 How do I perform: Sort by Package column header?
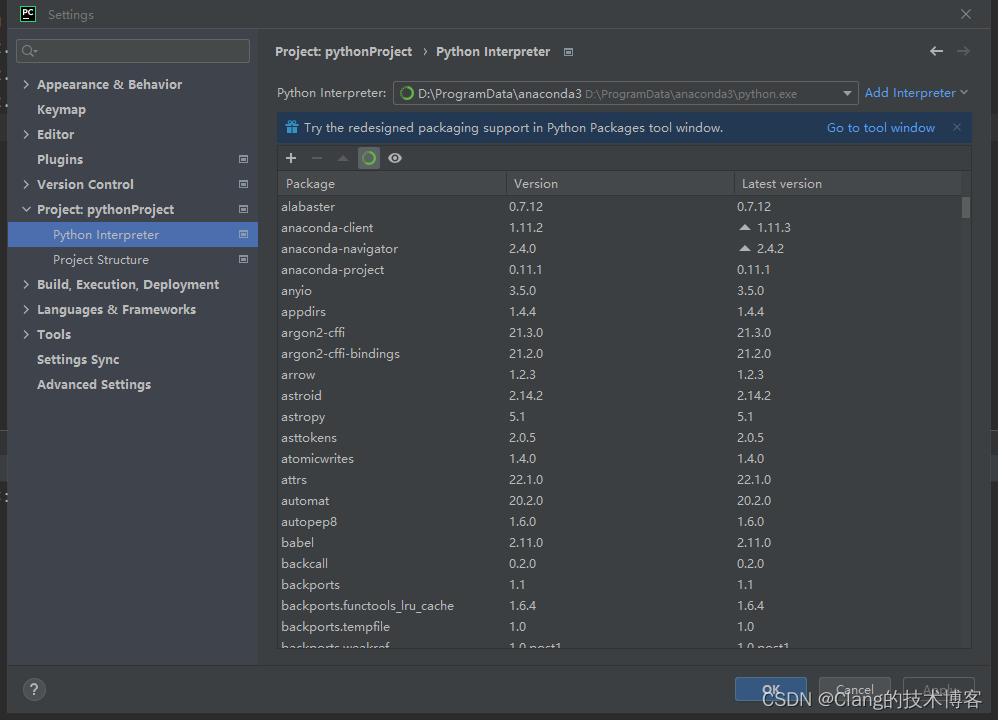pos(392,183)
